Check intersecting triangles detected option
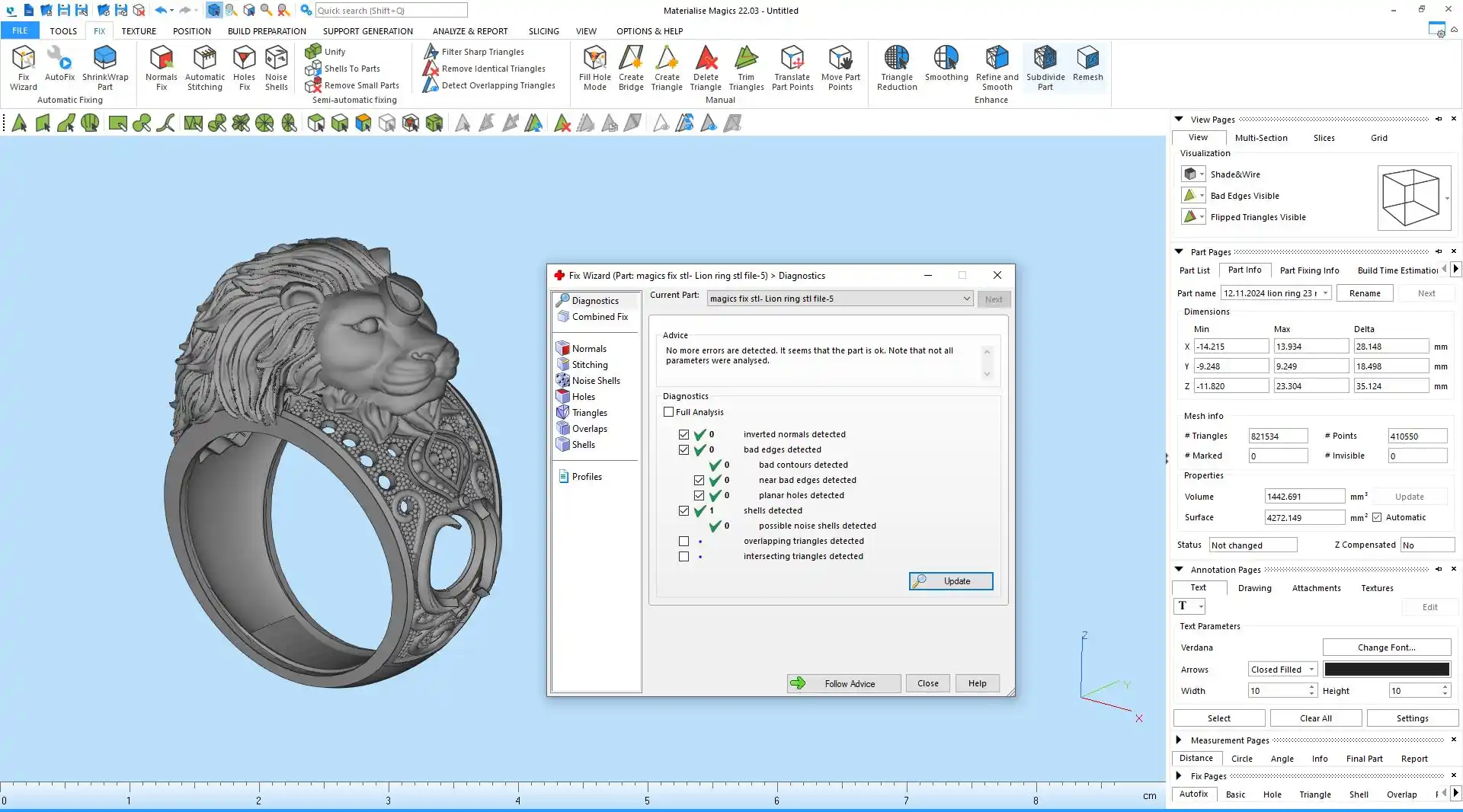 pyautogui.click(x=684, y=557)
